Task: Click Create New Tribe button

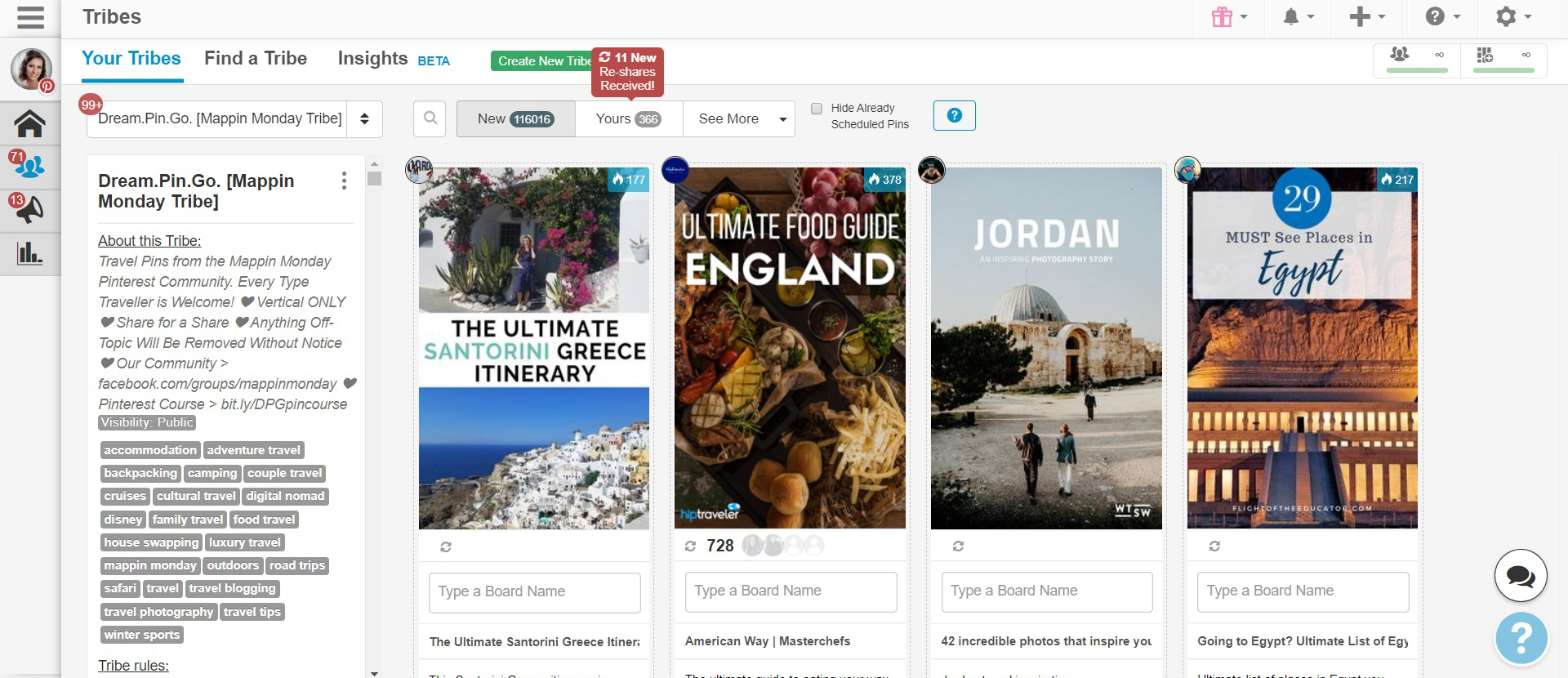Action: coord(541,61)
